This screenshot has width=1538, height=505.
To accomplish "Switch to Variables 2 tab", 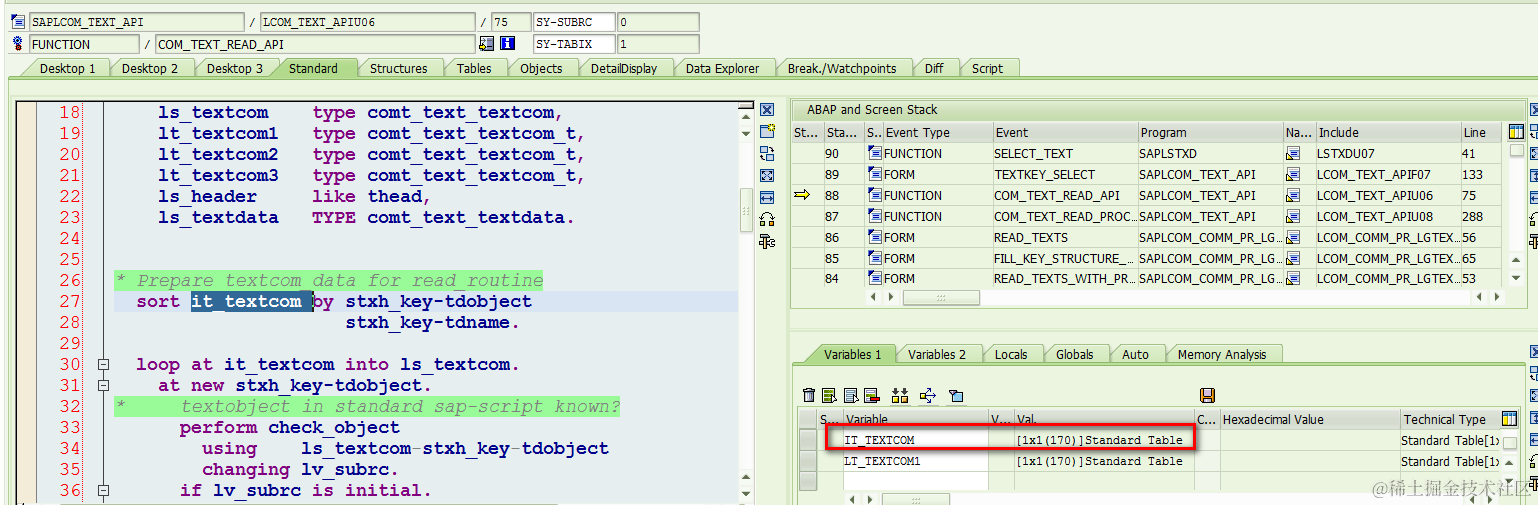I will (937, 354).
